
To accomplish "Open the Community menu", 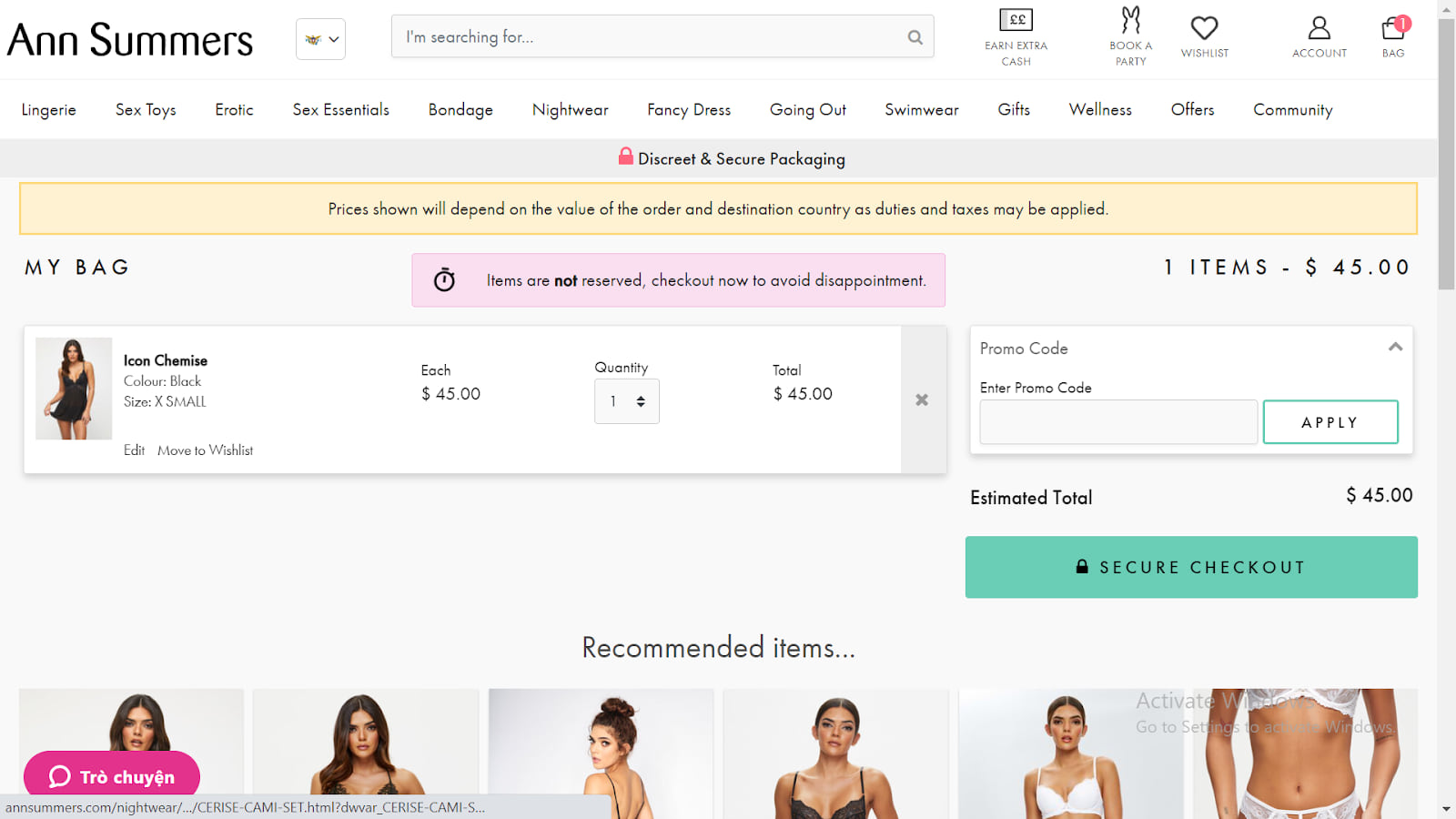I will click(1293, 110).
